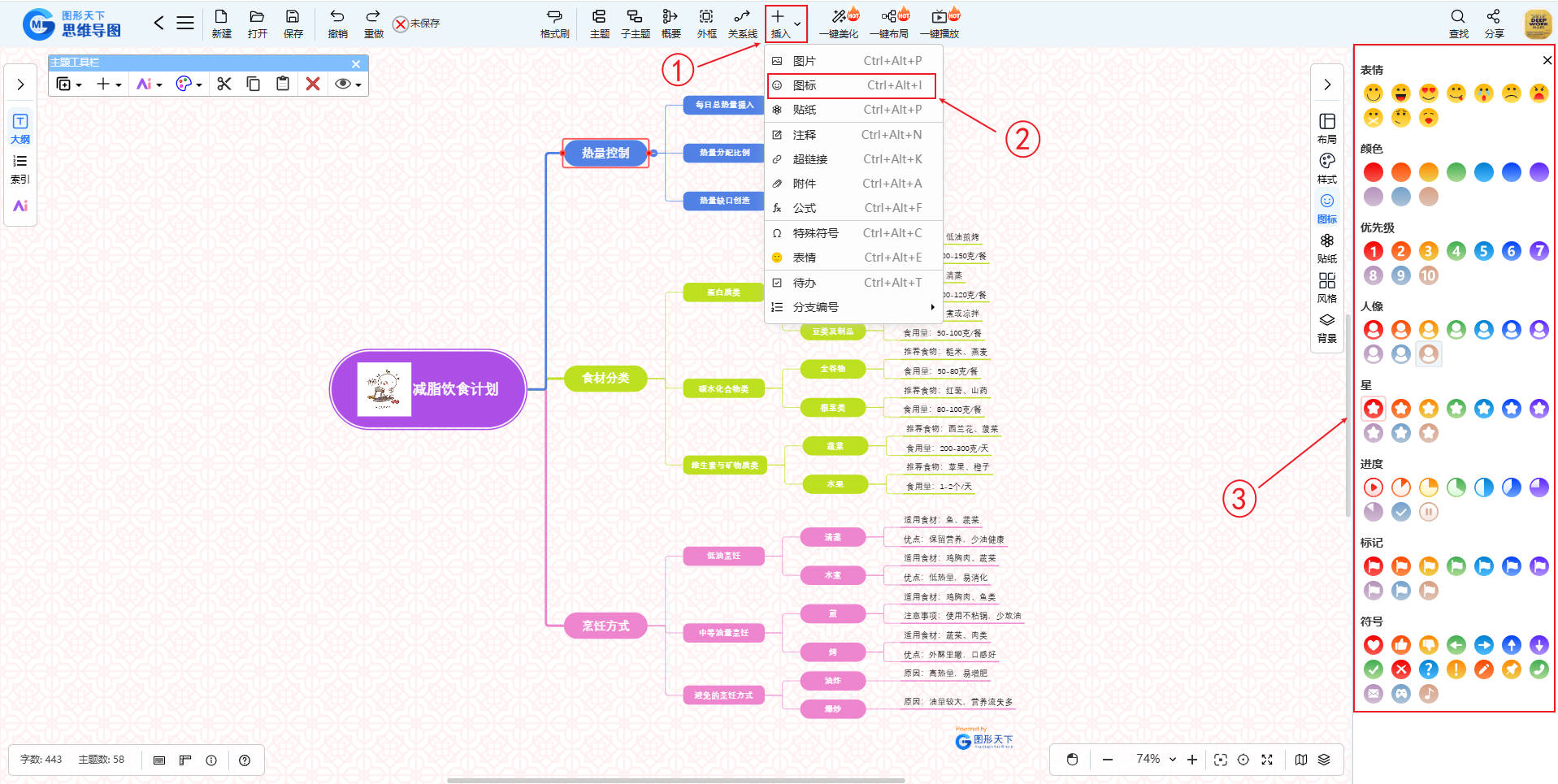Expand the 分支编号 submenu arrow
Viewport: 1558px width, 784px height.
[932, 307]
